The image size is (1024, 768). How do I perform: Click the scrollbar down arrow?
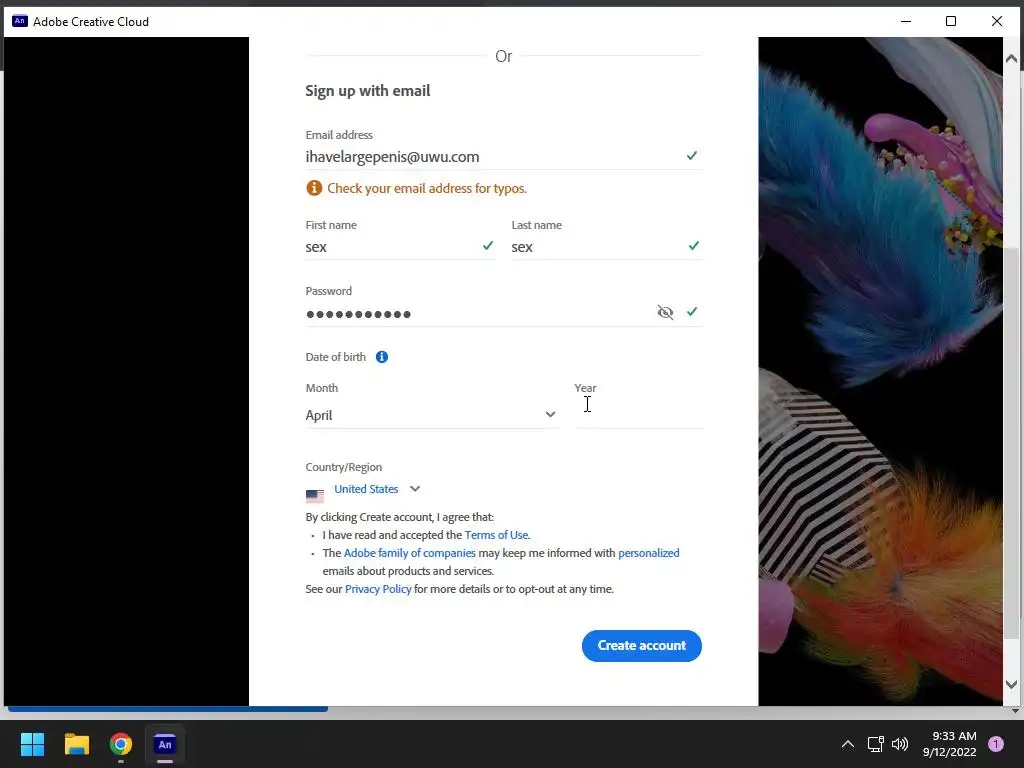[1011, 684]
